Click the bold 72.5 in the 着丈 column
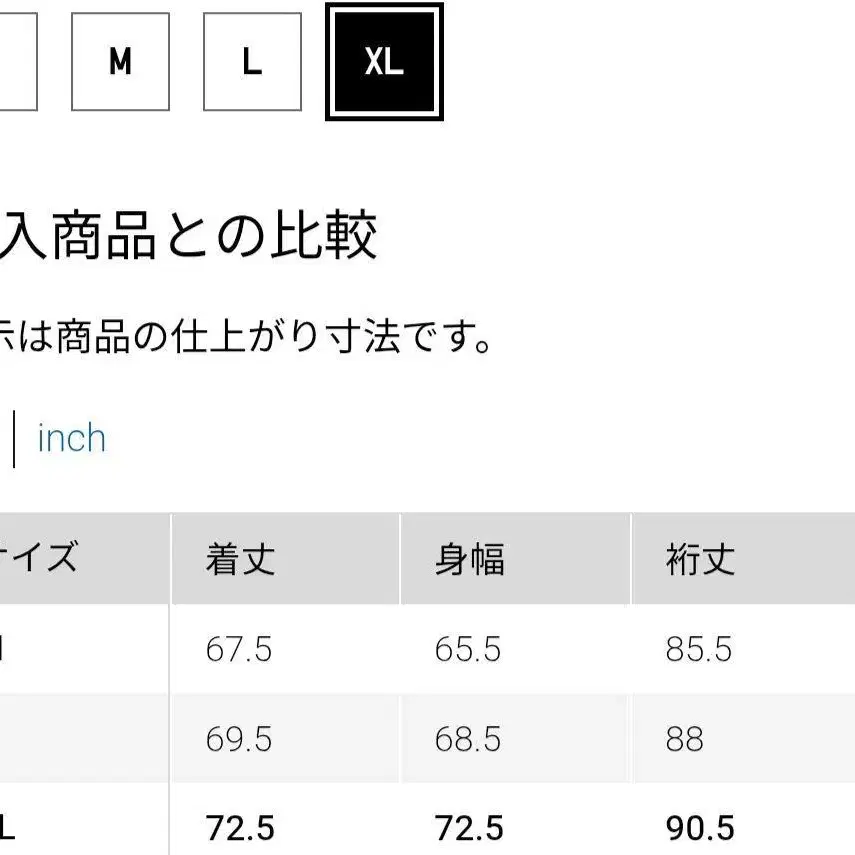The height and width of the screenshot is (855, 855). pyautogui.click(x=239, y=828)
